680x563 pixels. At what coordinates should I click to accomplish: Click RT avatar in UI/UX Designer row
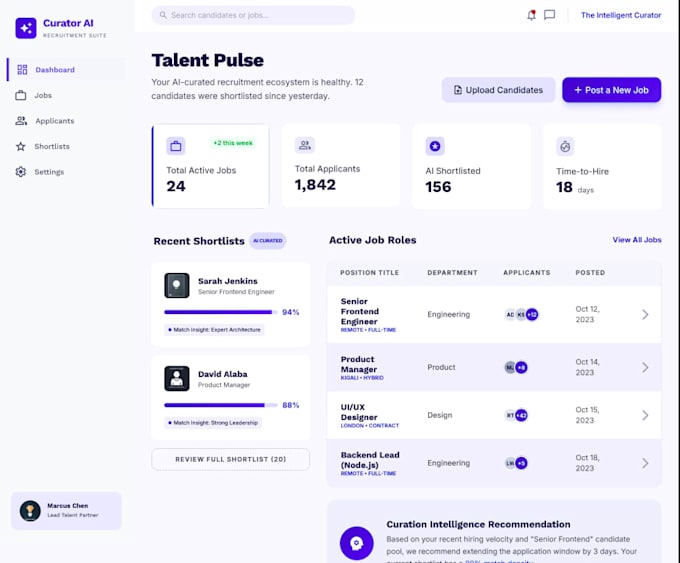pos(510,416)
